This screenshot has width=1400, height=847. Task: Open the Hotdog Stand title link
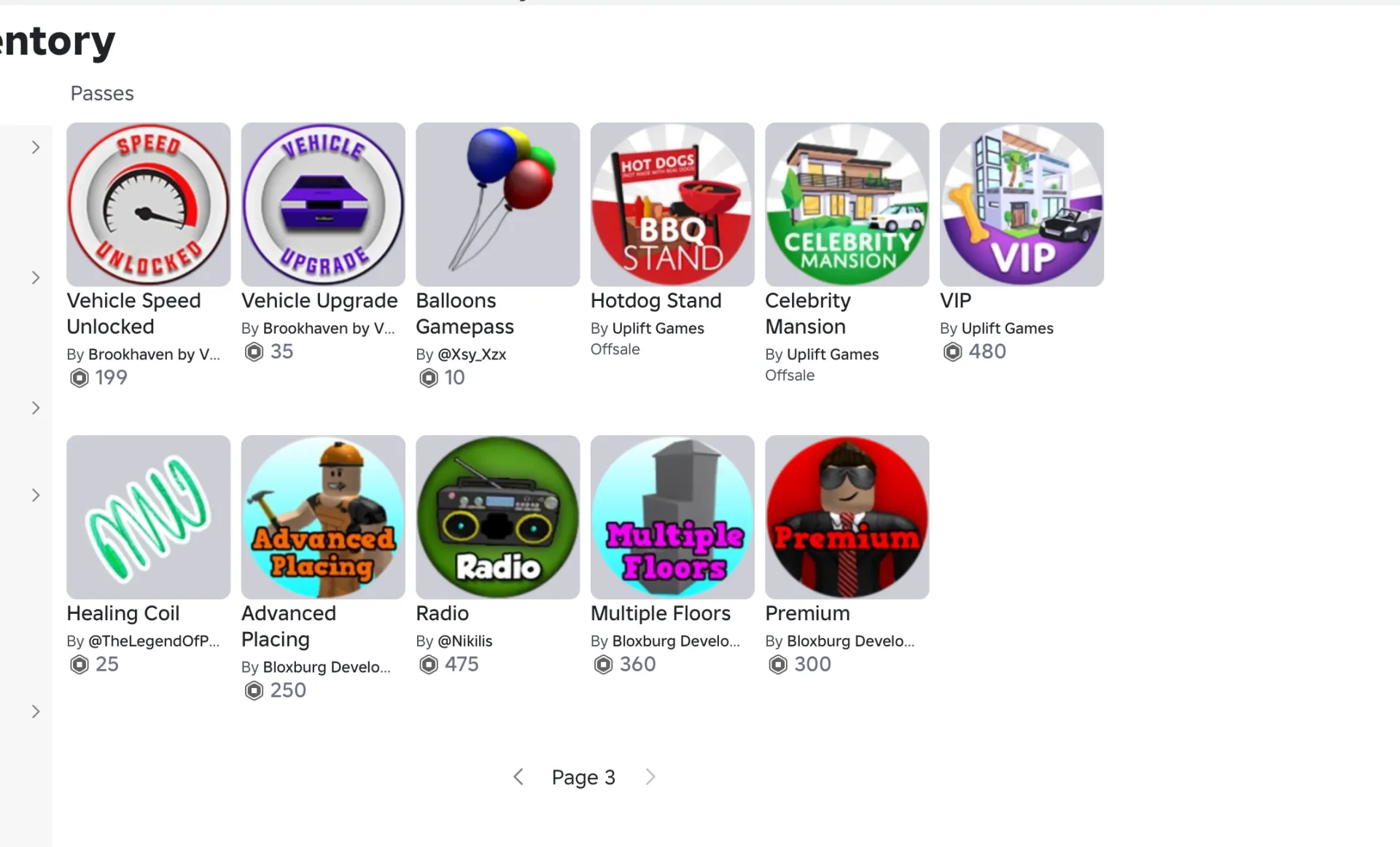(x=656, y=300)
